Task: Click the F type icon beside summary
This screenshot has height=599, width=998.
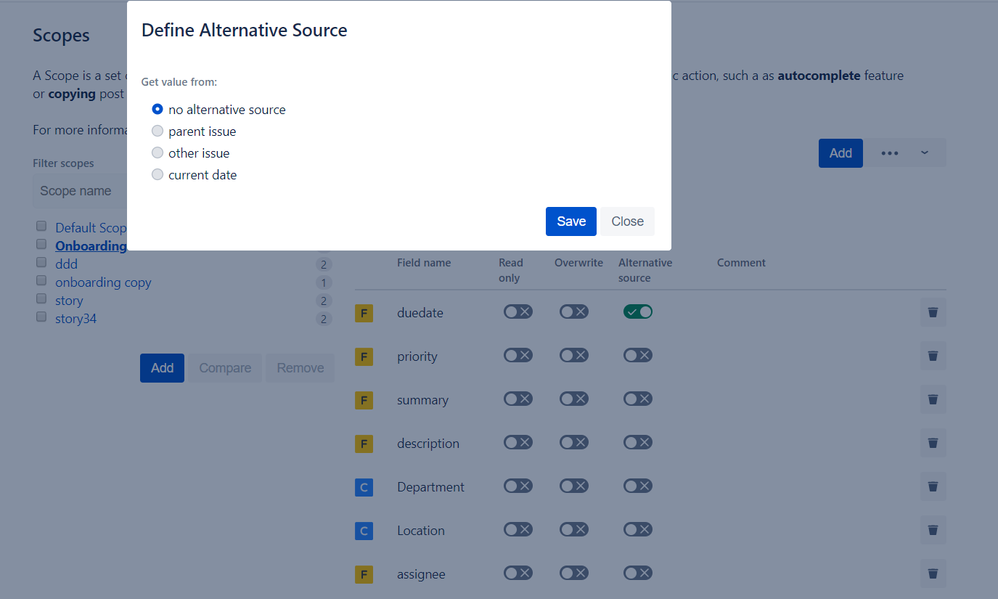Action: coord(364,400)
